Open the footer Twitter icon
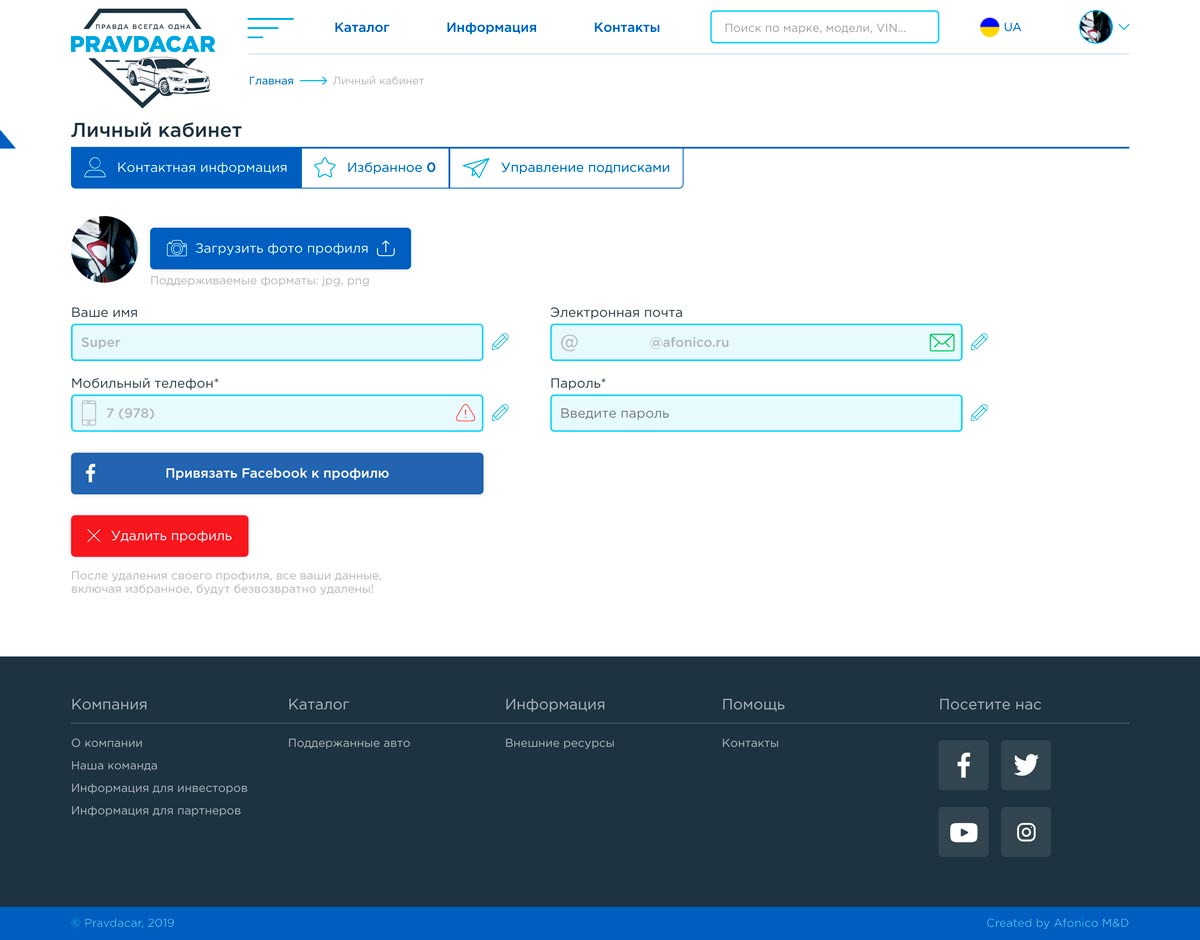 pos(1026,766)
